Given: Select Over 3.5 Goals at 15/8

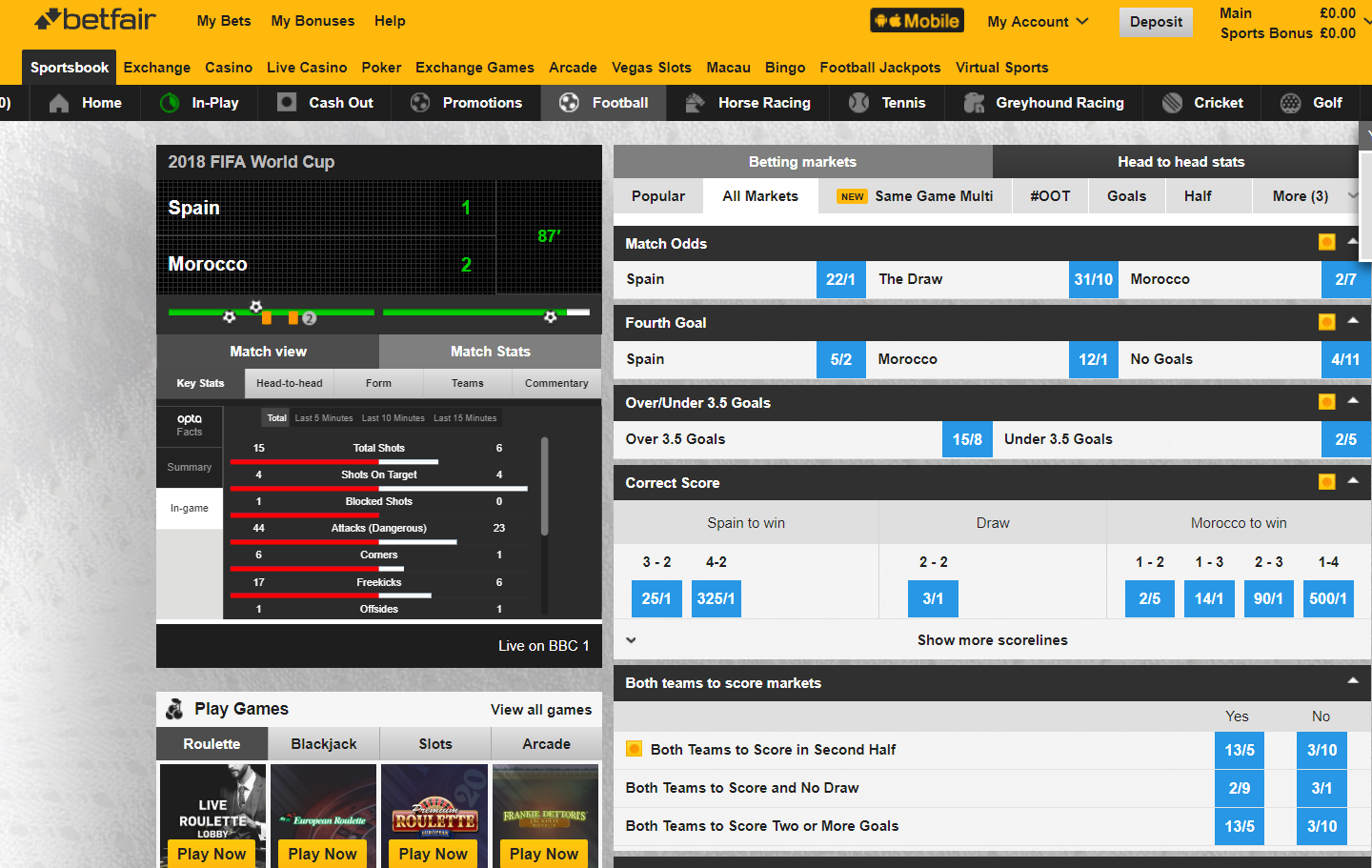Looking at the screenshot, I should click(967, 439).
